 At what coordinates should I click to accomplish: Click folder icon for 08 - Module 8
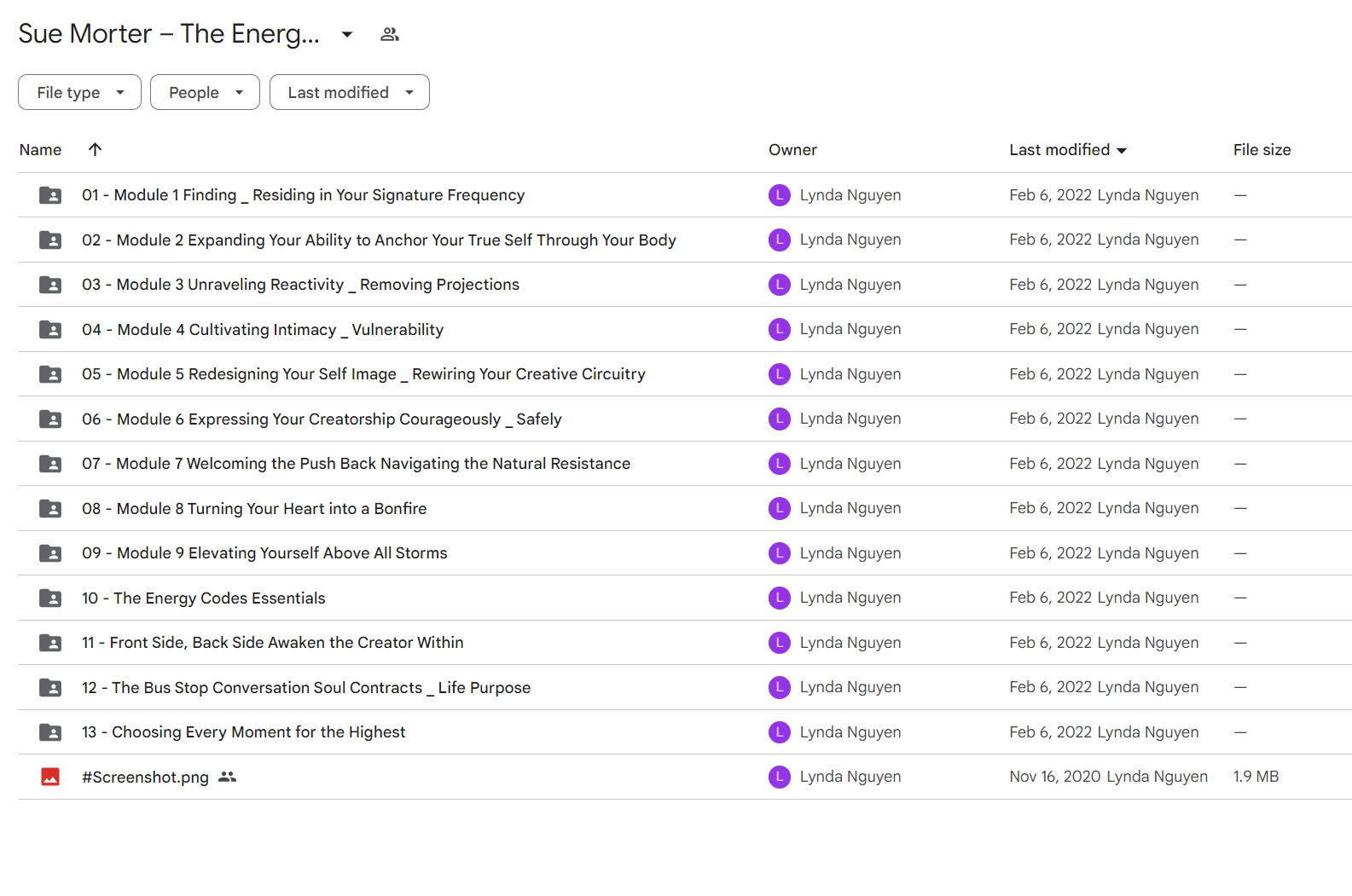[x=50, y=508]
